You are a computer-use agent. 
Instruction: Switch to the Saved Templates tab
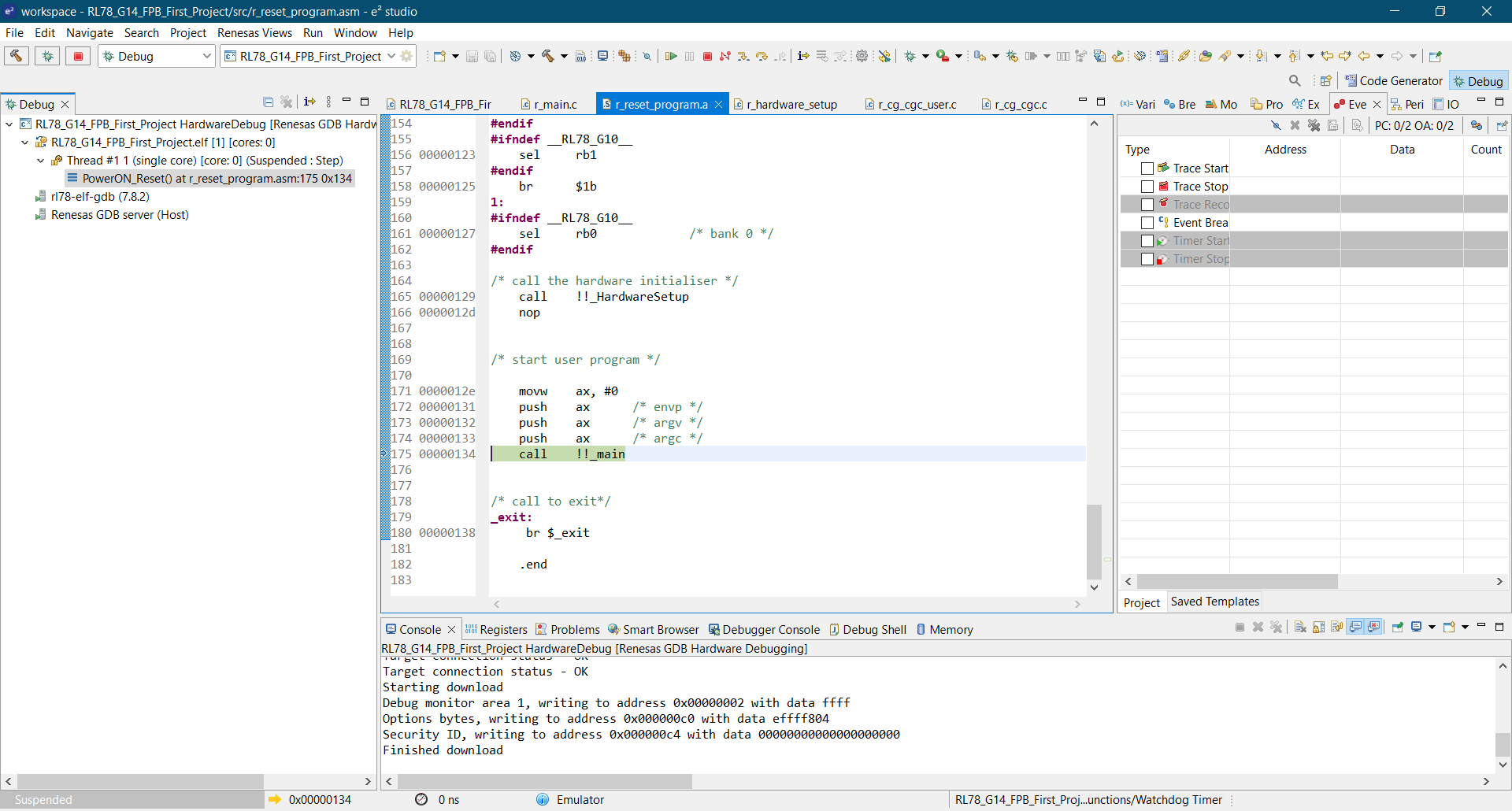click(x=1214, y=602)
